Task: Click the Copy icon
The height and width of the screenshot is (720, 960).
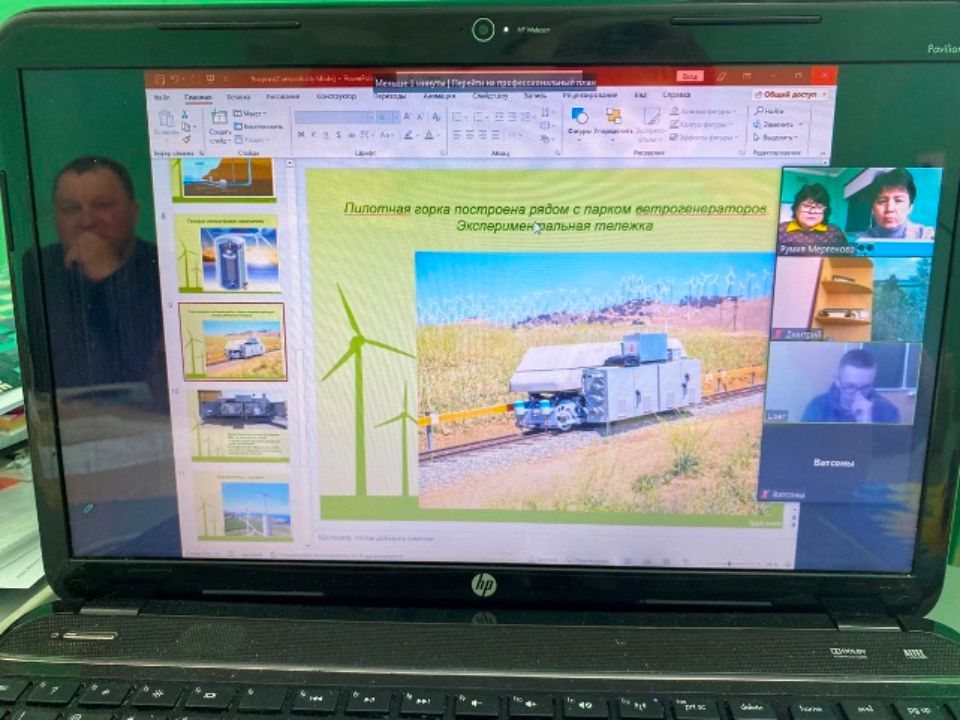Action: [186, 127]
